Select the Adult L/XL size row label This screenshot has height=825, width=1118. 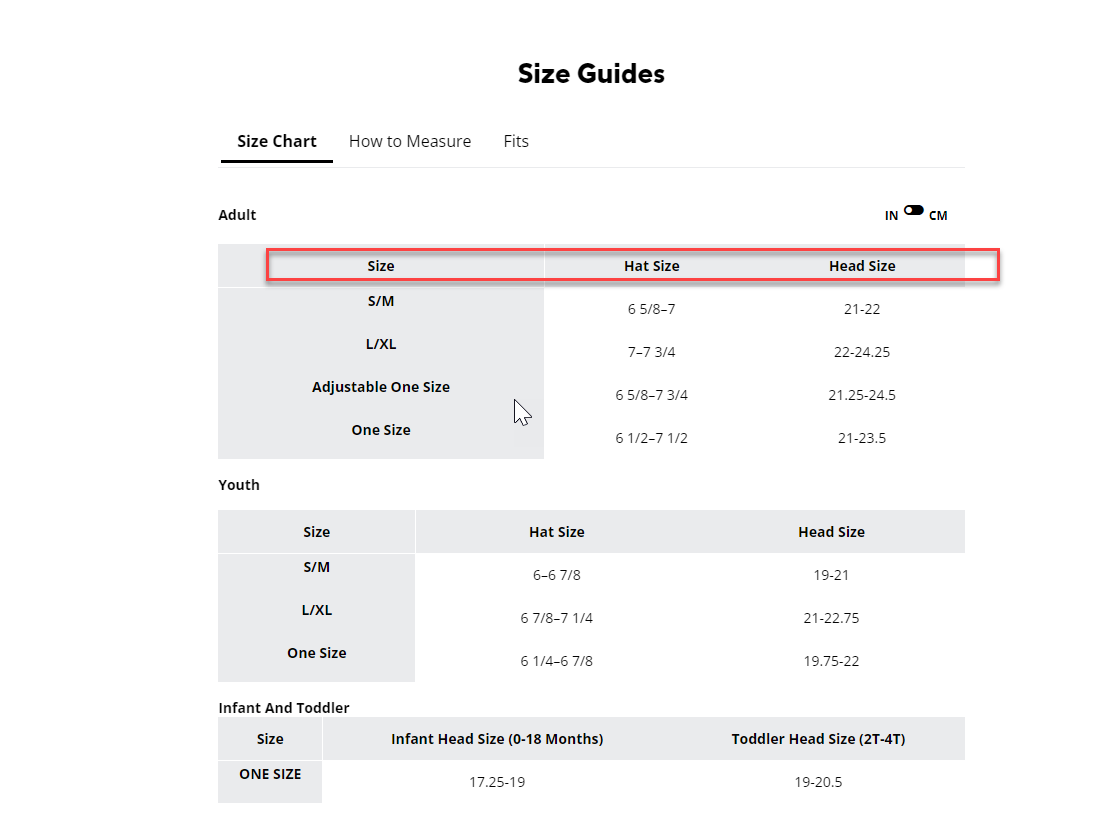[x=381, y=344]
